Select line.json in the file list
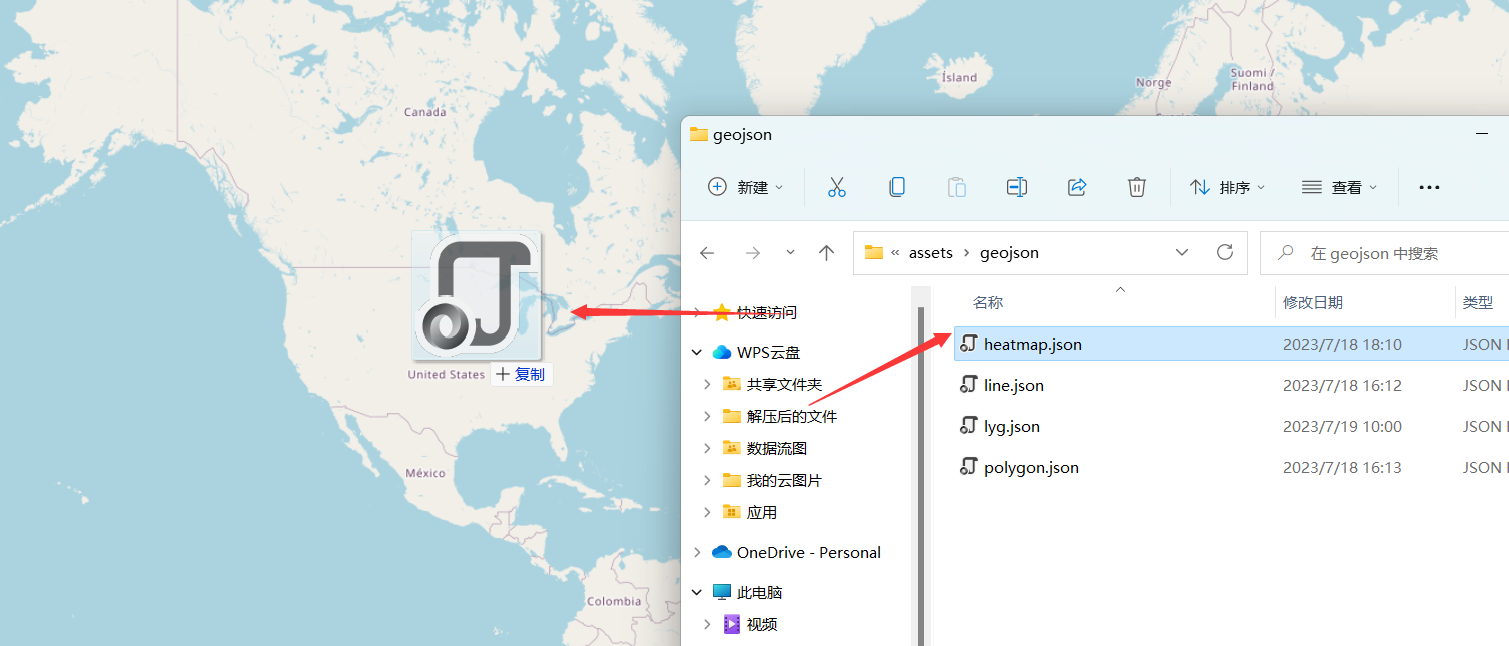Image resolution: width=1509 pixels, height=646 pixels. [1014, 384]
